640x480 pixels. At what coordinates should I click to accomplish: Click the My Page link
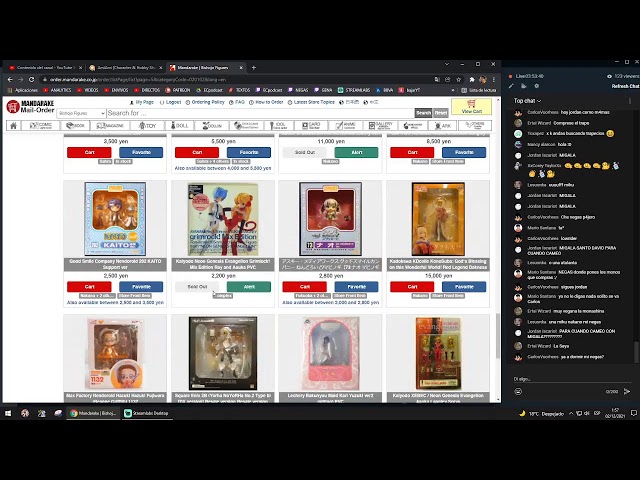click(x=141, y=102)
